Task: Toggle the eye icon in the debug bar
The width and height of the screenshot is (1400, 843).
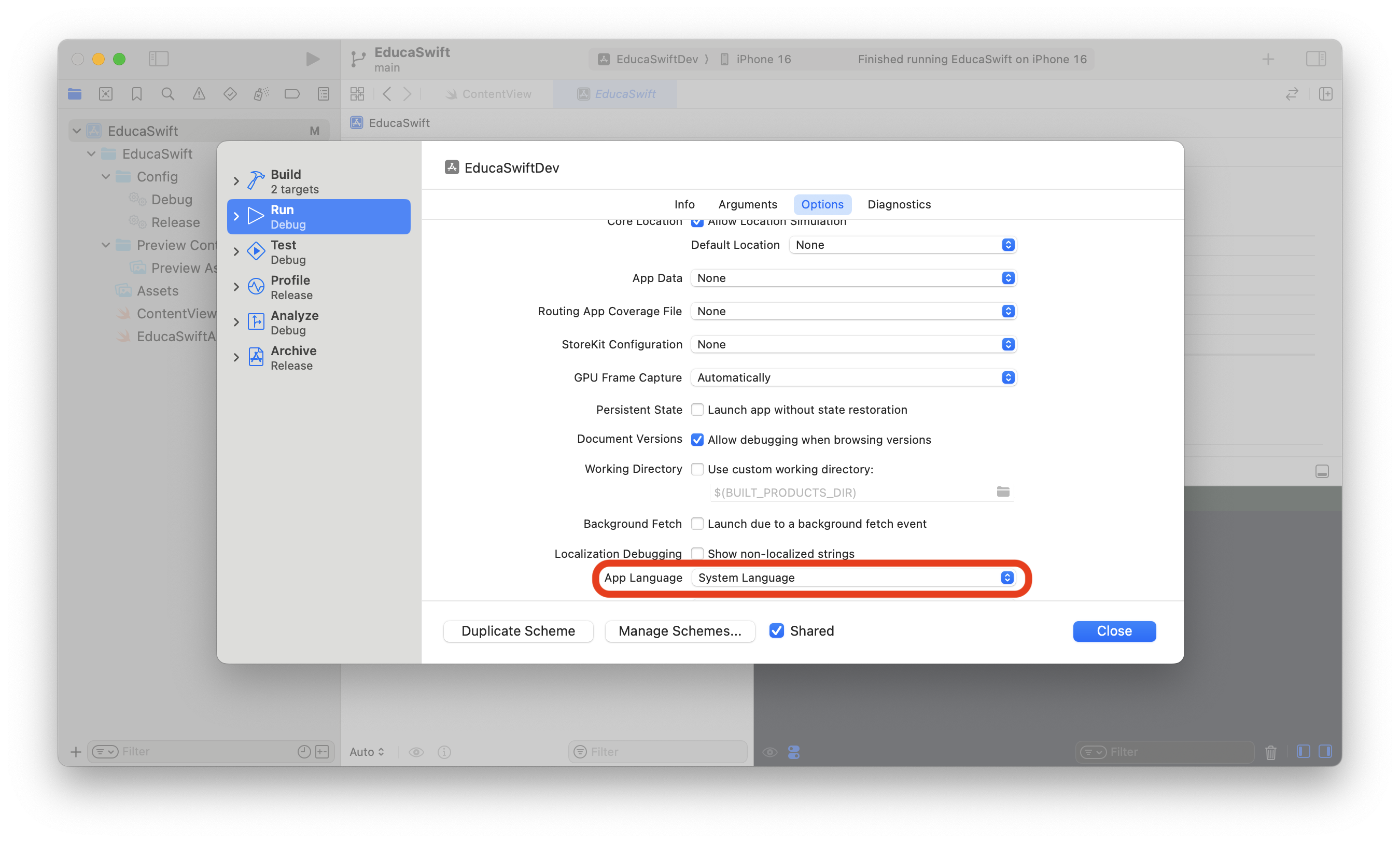Action: coord(416,752)
